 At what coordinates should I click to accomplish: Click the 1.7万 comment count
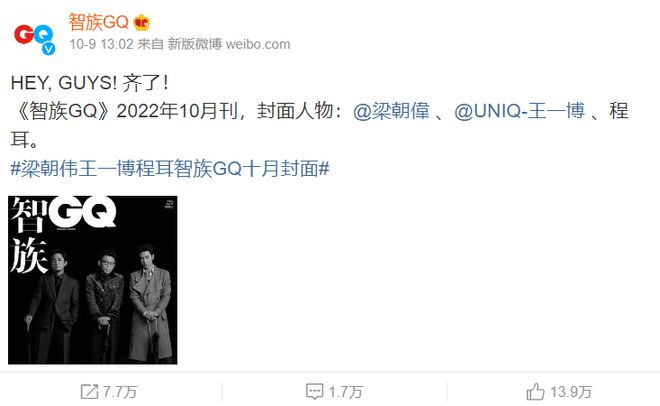click(x=346, y=392)
